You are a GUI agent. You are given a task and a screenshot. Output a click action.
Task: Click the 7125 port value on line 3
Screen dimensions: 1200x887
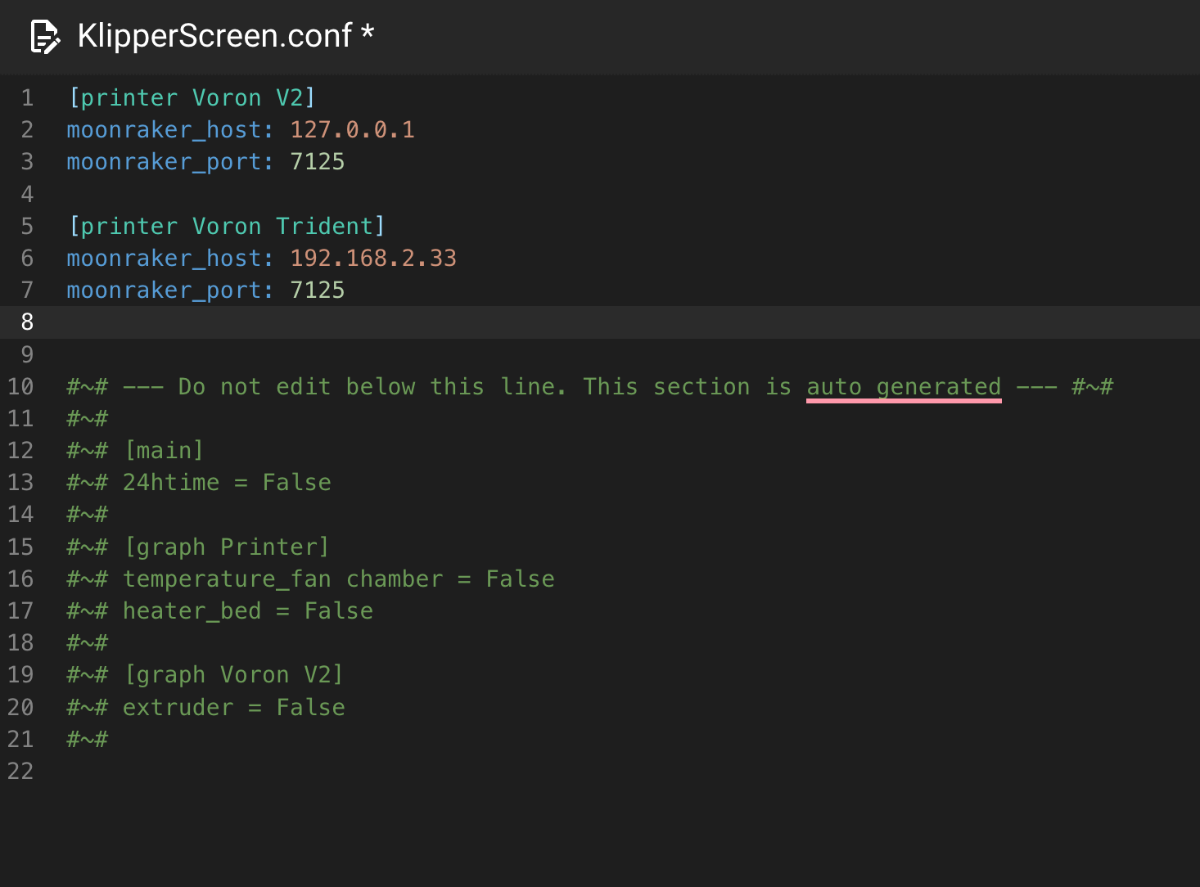click(x=317, y=162)
